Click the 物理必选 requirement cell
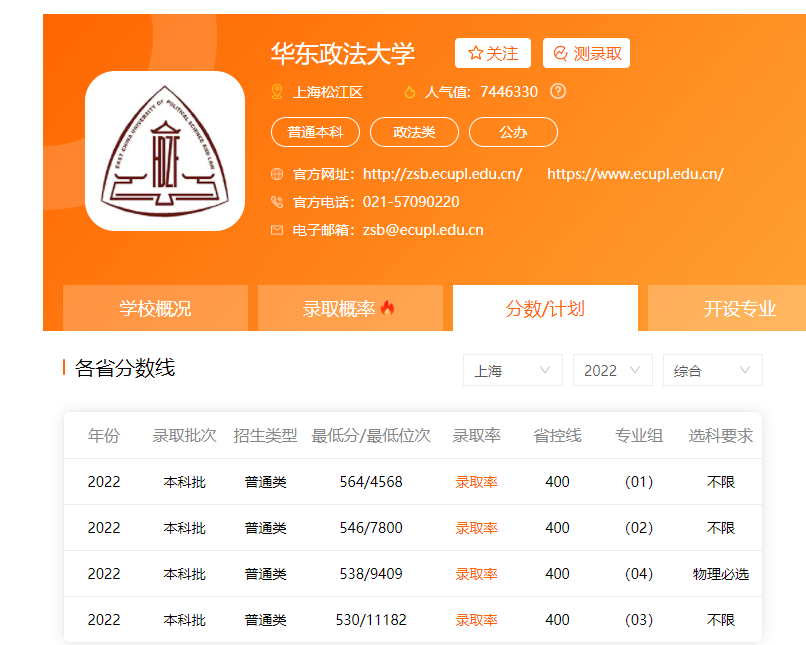Screen dimensions: 806x645 tap(721, 574)
